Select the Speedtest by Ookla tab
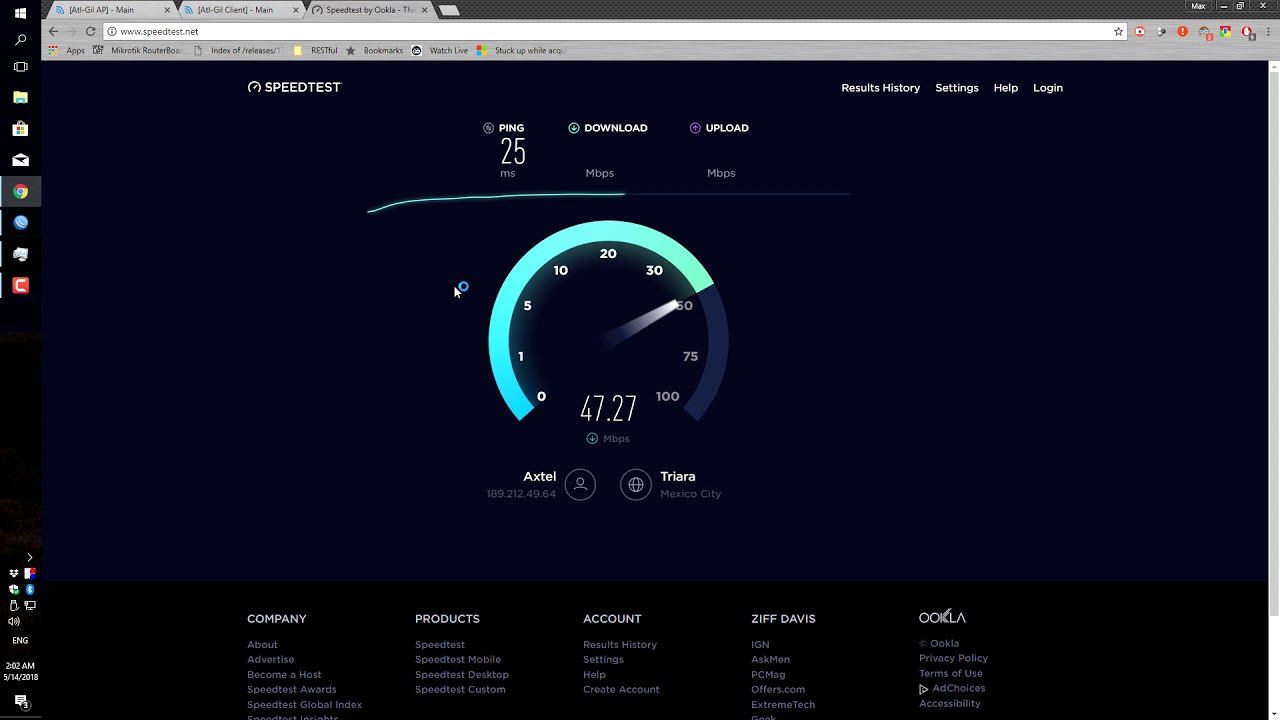Screen dimensions: 1280x720 click(x=368, y=10)
